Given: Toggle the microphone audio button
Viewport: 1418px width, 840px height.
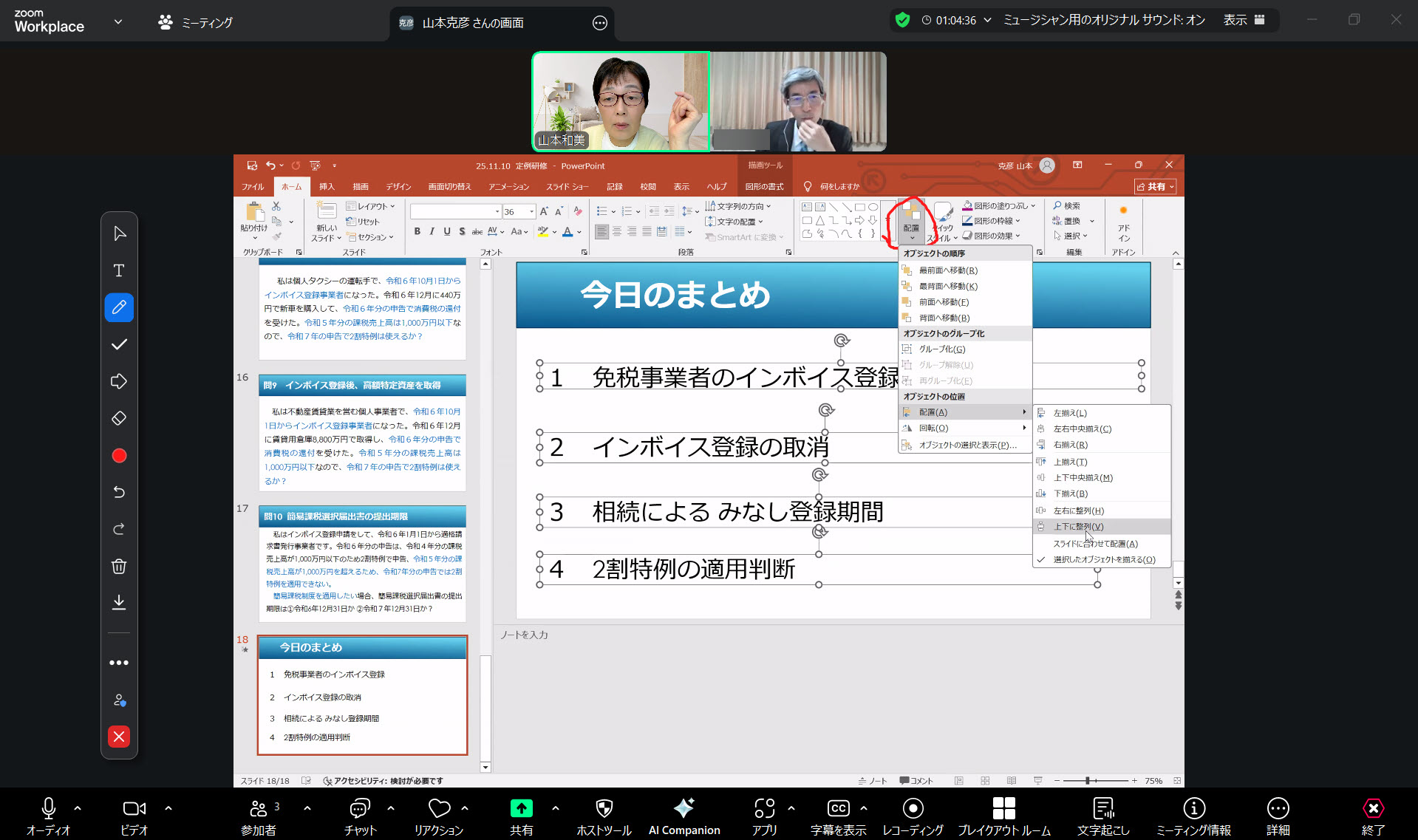Looking at the screenshot, I should pyautogui.click(x=49, y=816).
